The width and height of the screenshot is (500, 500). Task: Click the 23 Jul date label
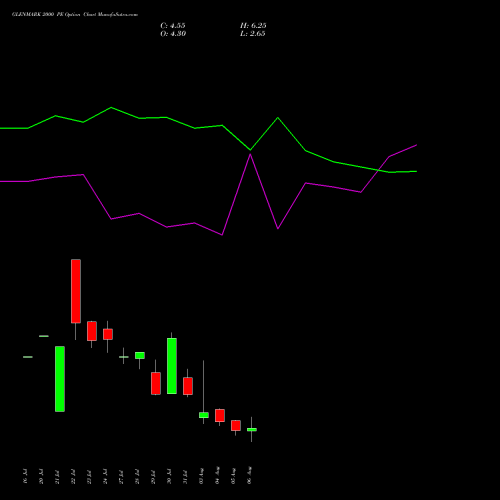(x=89, y=476)
